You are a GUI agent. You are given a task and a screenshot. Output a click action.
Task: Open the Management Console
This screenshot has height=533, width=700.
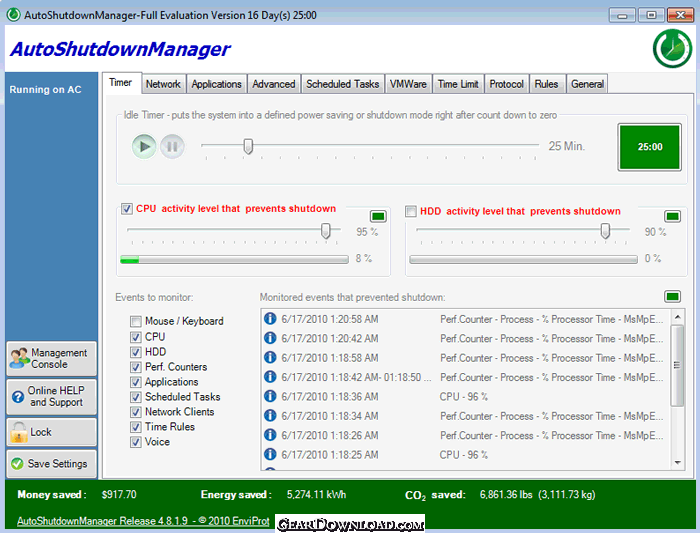[51, 358]
